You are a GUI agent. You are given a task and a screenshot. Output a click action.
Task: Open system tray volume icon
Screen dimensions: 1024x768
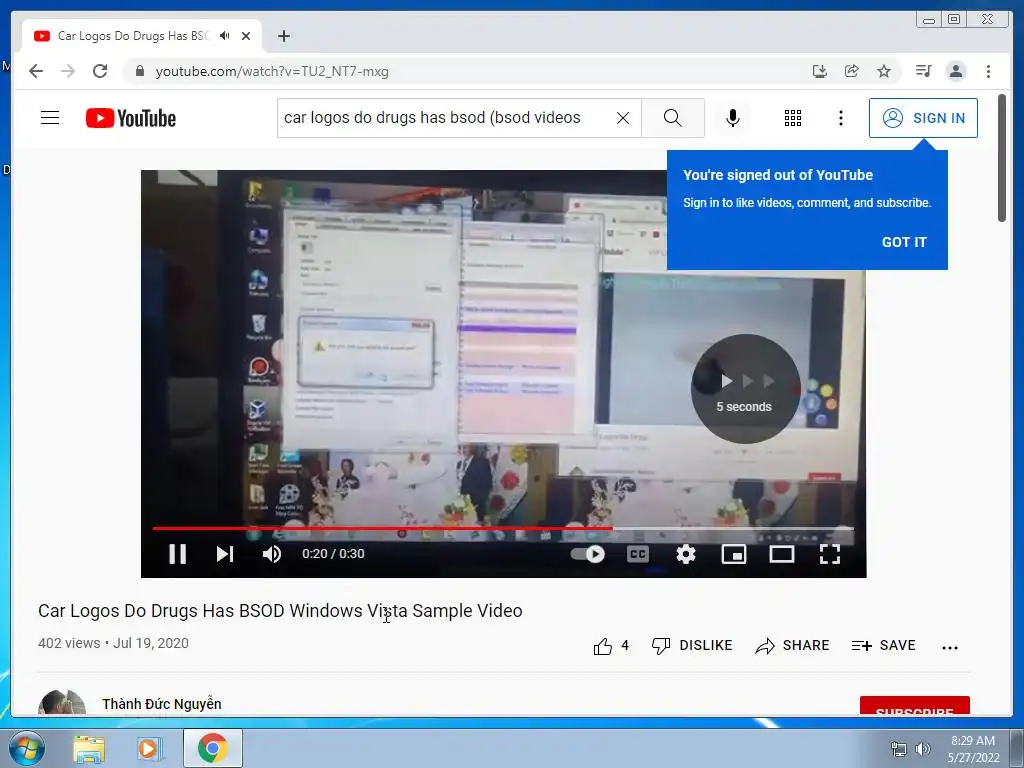pos(923,749)
